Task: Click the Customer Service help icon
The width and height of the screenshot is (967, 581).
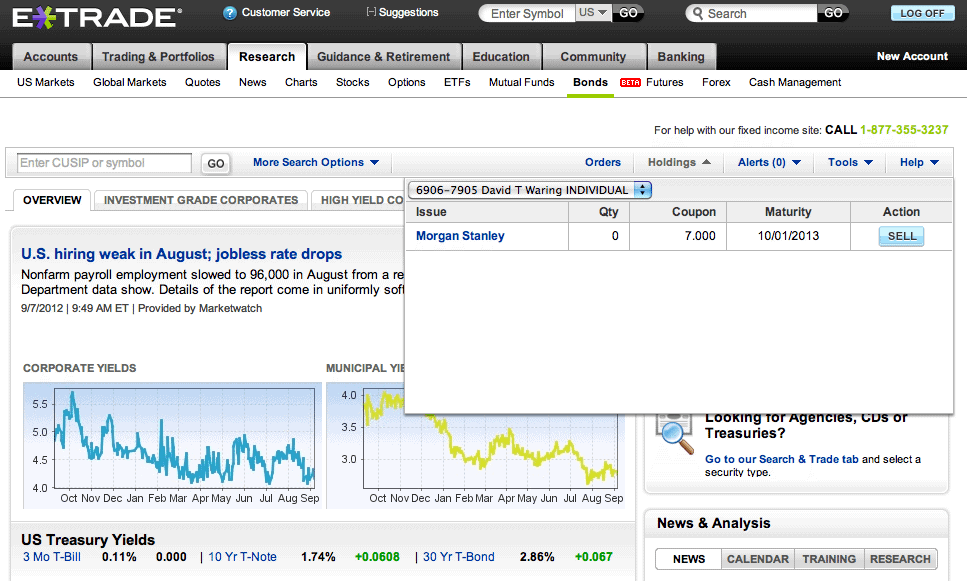Action: pyautogui.click(x=230, y=13)
